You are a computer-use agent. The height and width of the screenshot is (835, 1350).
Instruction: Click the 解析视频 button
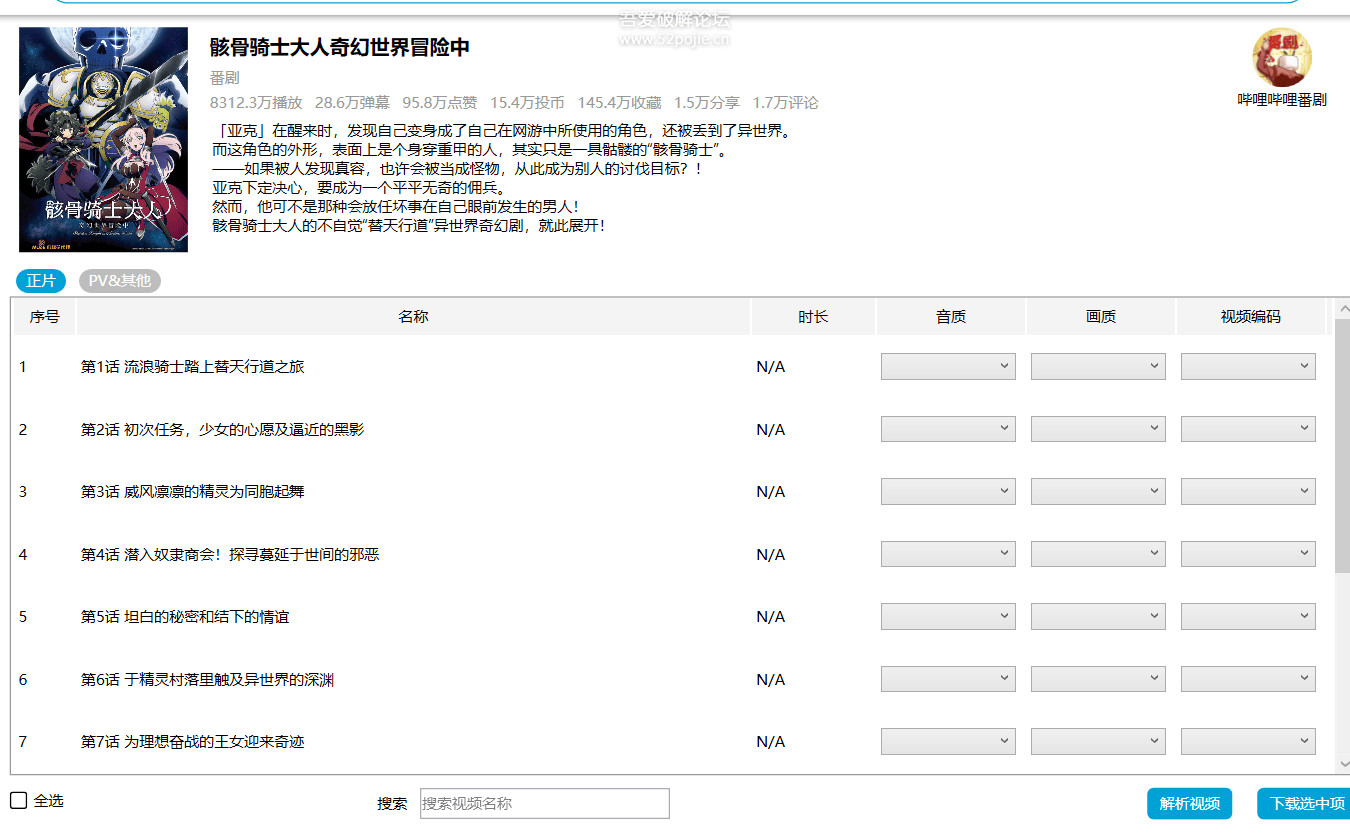click(x=1189, y=803)
